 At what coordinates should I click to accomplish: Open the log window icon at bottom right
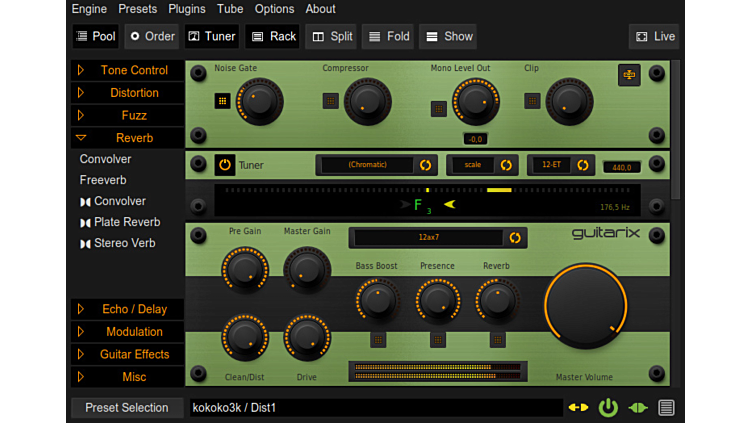[x=667, y=407]
